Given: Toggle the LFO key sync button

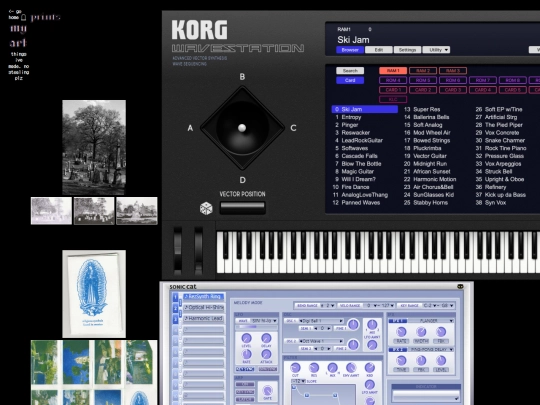Looking at the screenshot, I should [x=245, y=369].
